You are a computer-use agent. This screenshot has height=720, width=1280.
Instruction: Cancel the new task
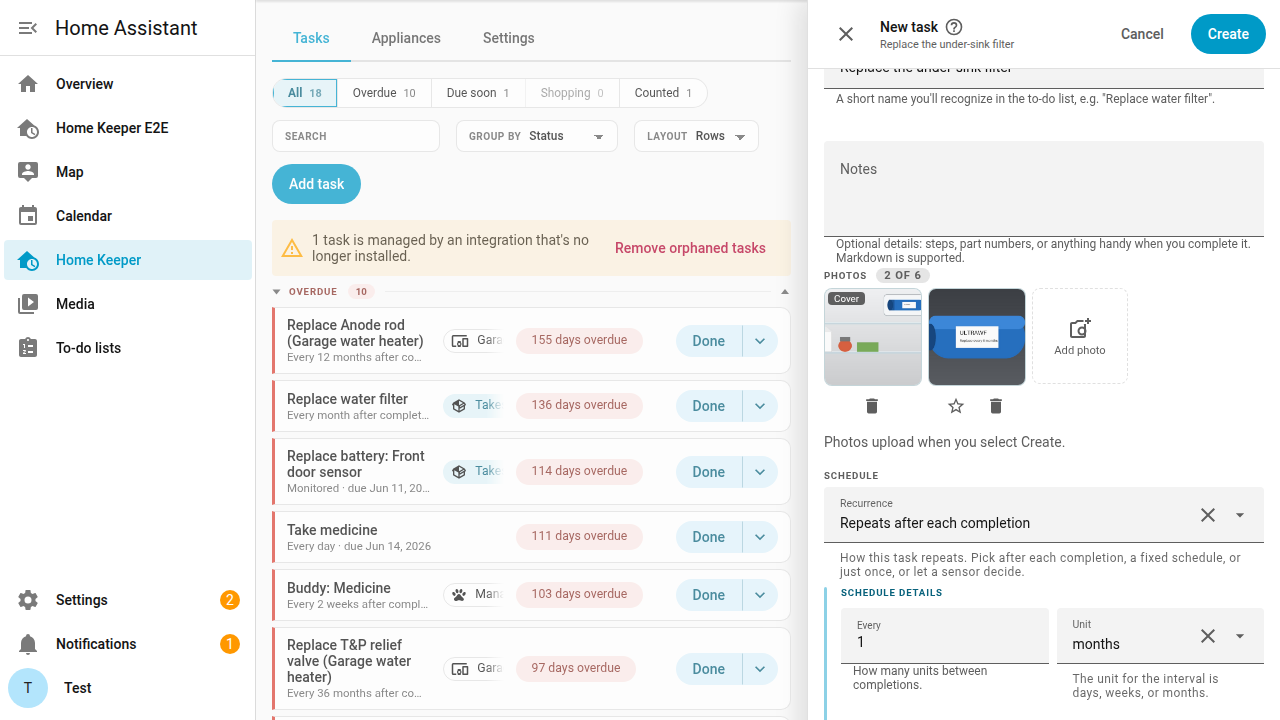click(1142, 34)
